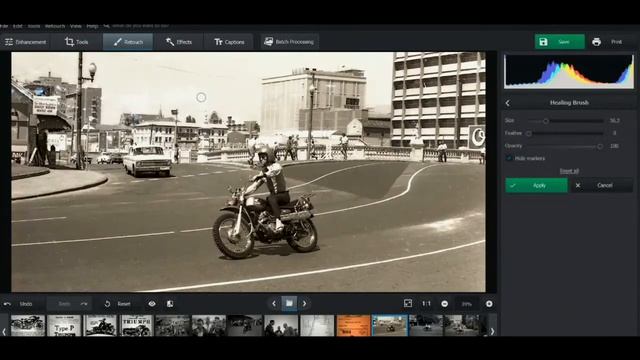640x360 pixels.
Task: Click the Opacity value field
Action: coord(615,146)
